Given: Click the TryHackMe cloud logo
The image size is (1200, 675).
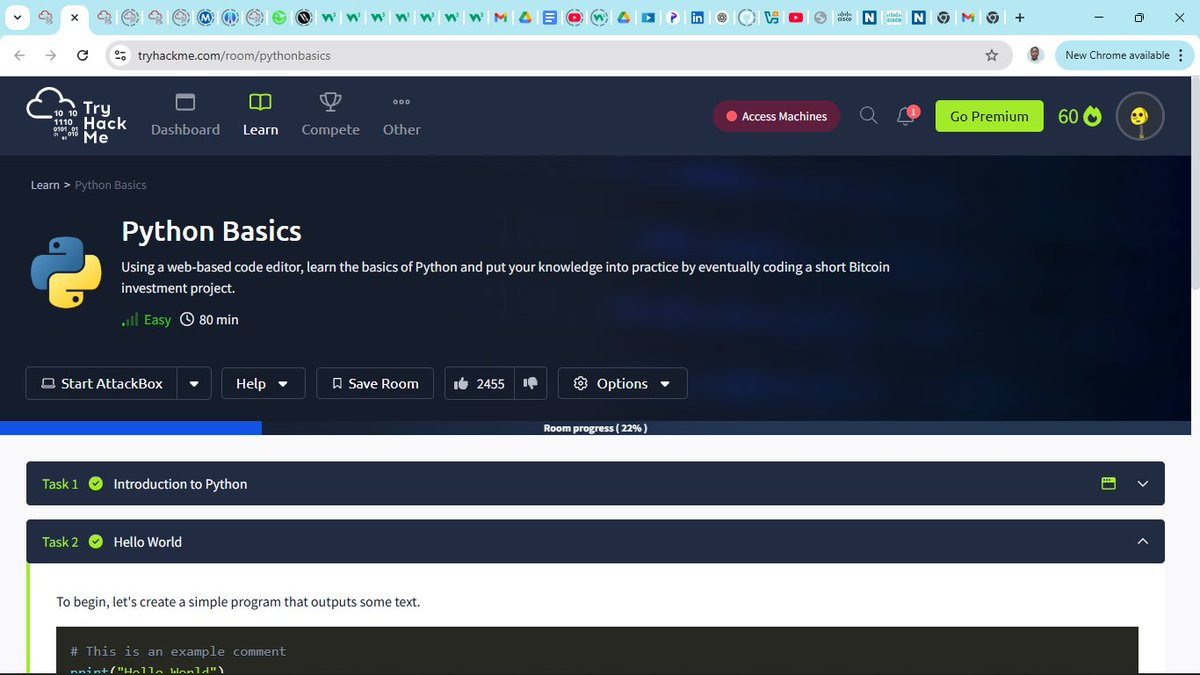Looking at the screenshot, I should [77, 116].
